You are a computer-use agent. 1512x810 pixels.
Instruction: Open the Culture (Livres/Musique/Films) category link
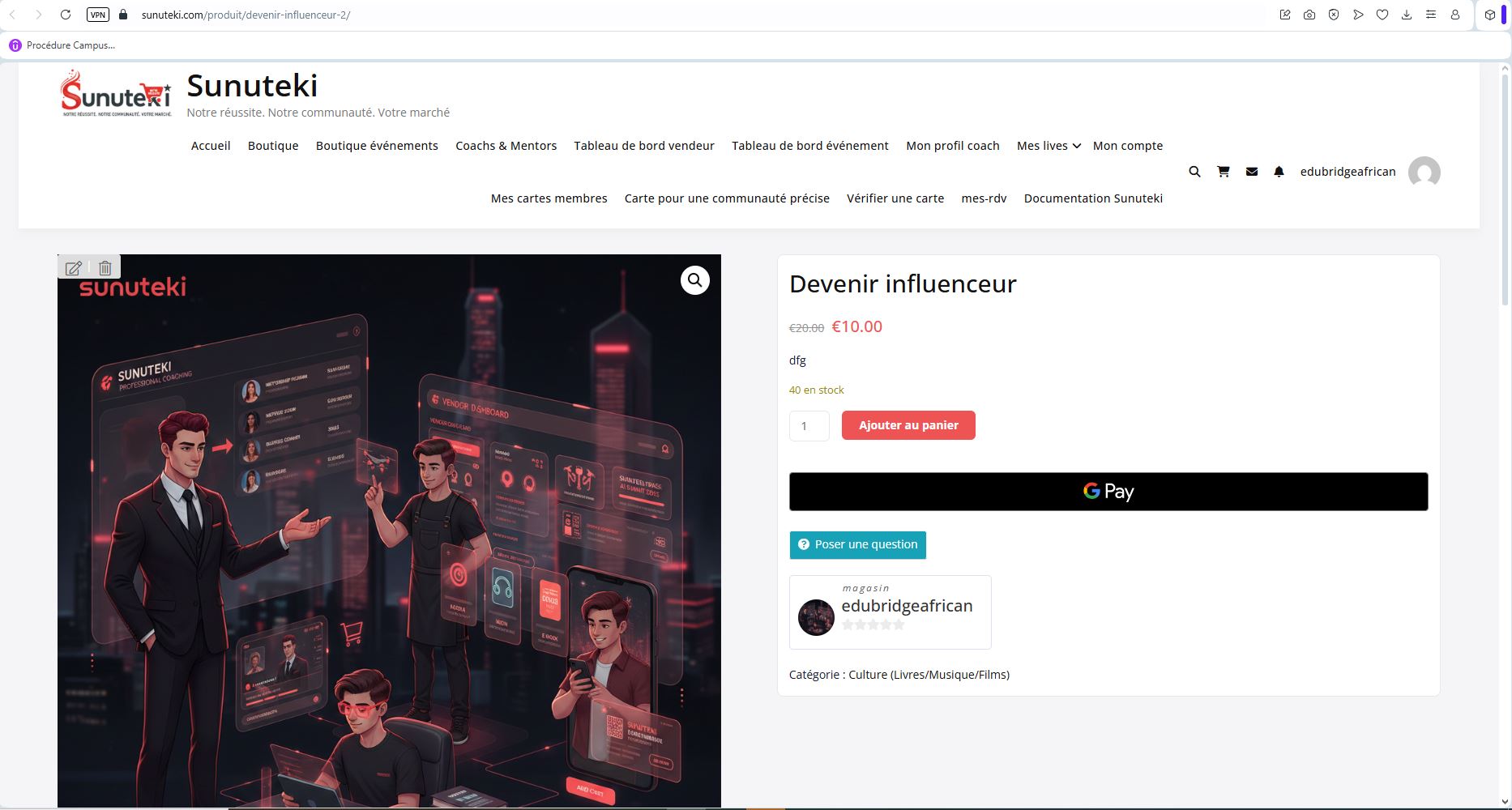[x=929, y=675]
